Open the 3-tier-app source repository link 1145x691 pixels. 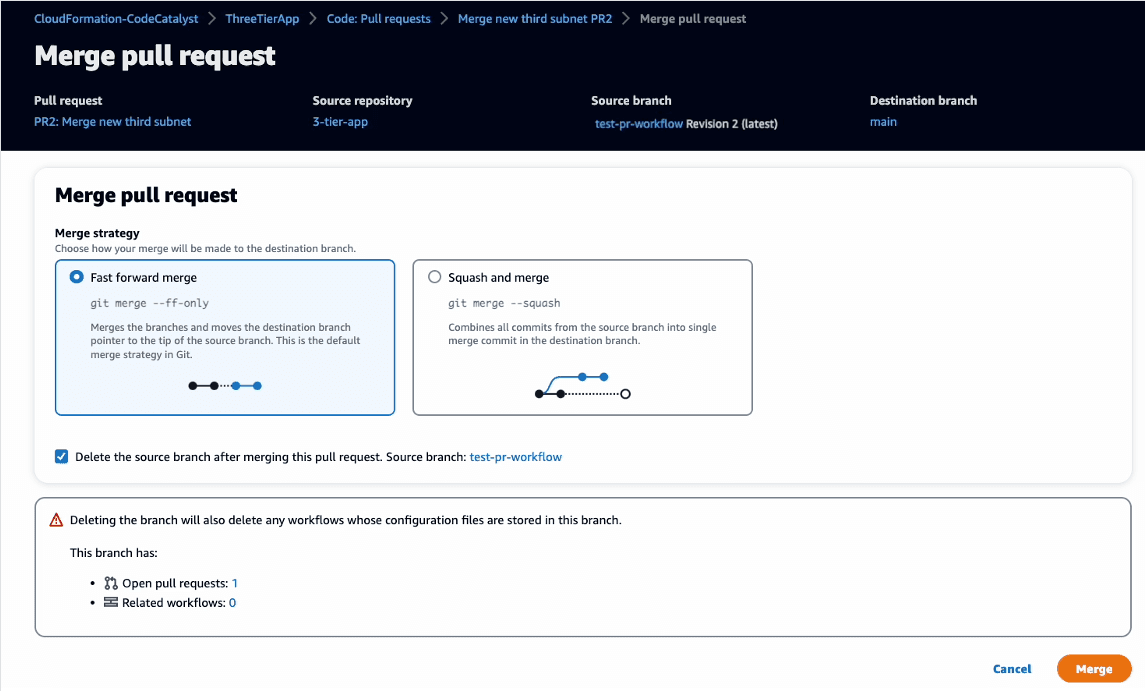coord(340,121)
